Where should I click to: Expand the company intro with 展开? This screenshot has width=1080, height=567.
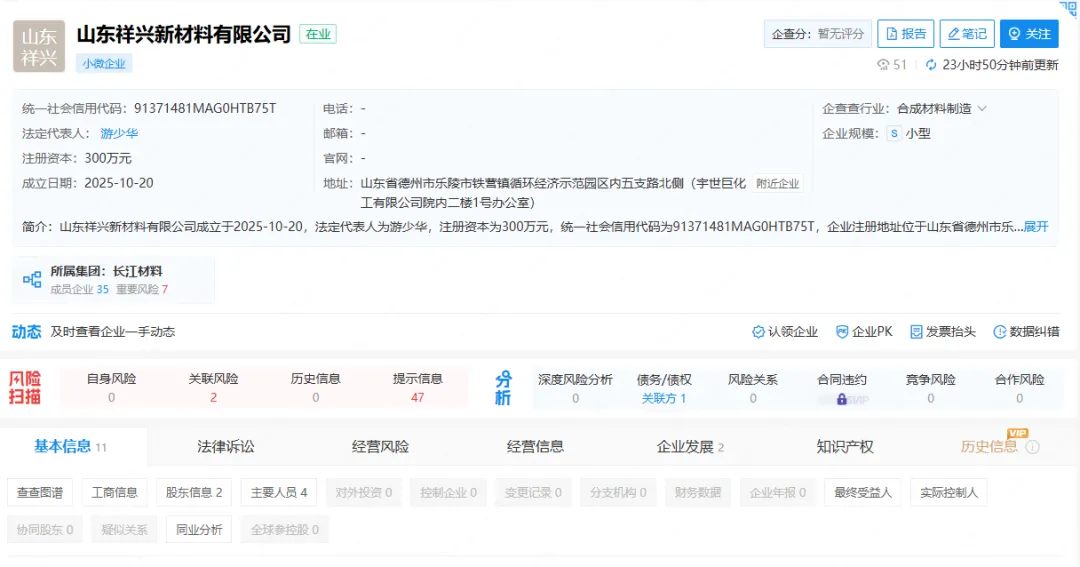[1036, 227]
